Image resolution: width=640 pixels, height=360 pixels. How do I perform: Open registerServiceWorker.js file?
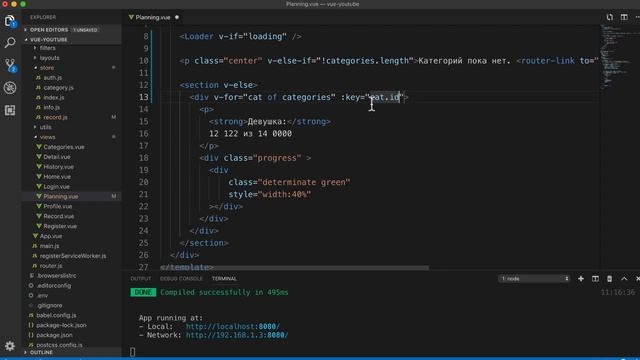point(72,256)
